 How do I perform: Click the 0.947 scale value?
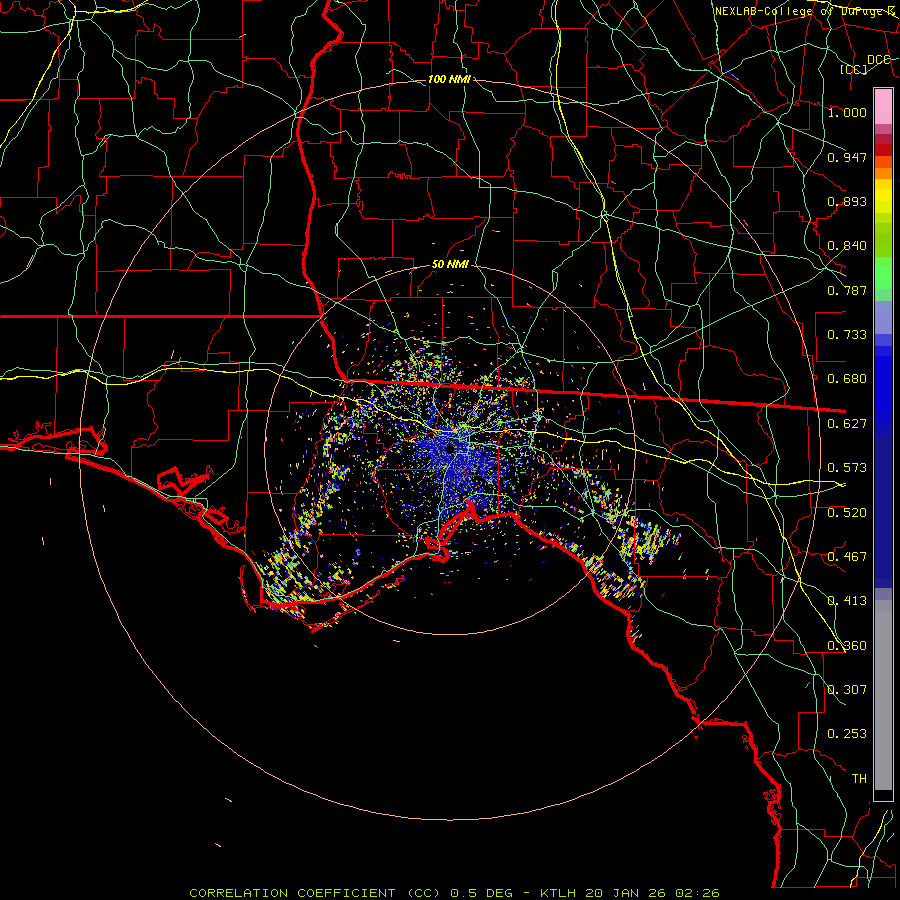tap(847, 157)
